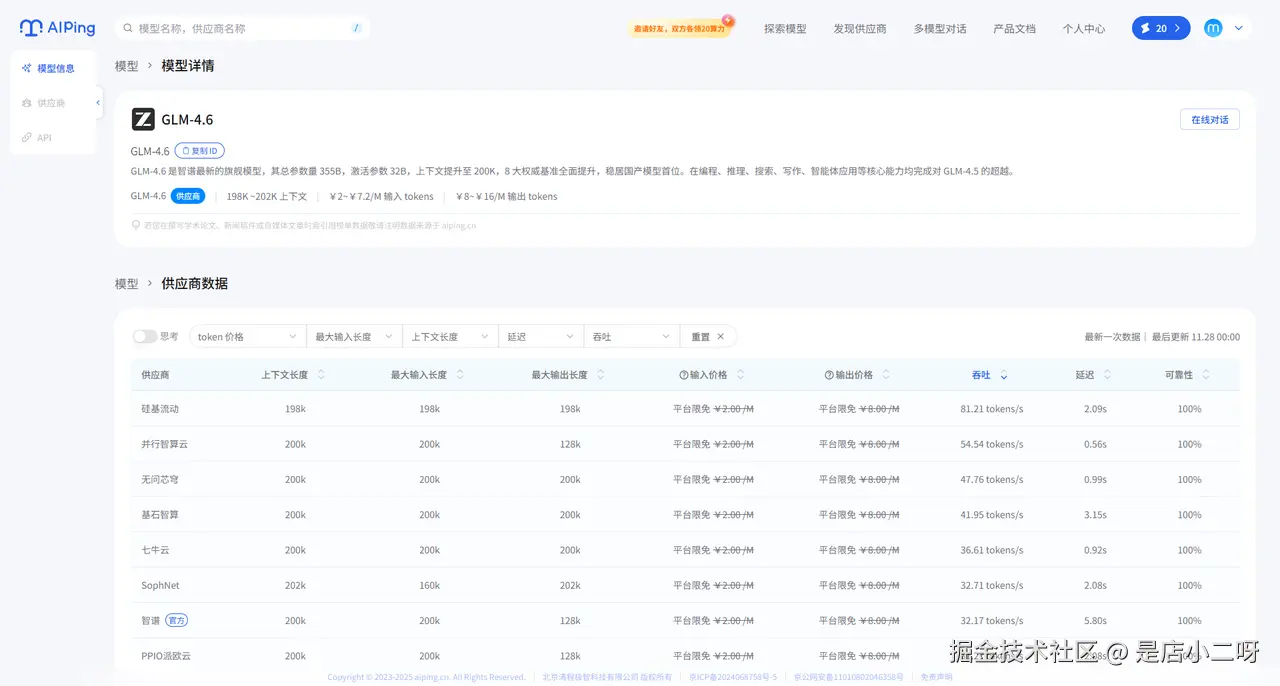
Task: Sort by 吞吐 column sort icon
Action: pos(1004,375)
